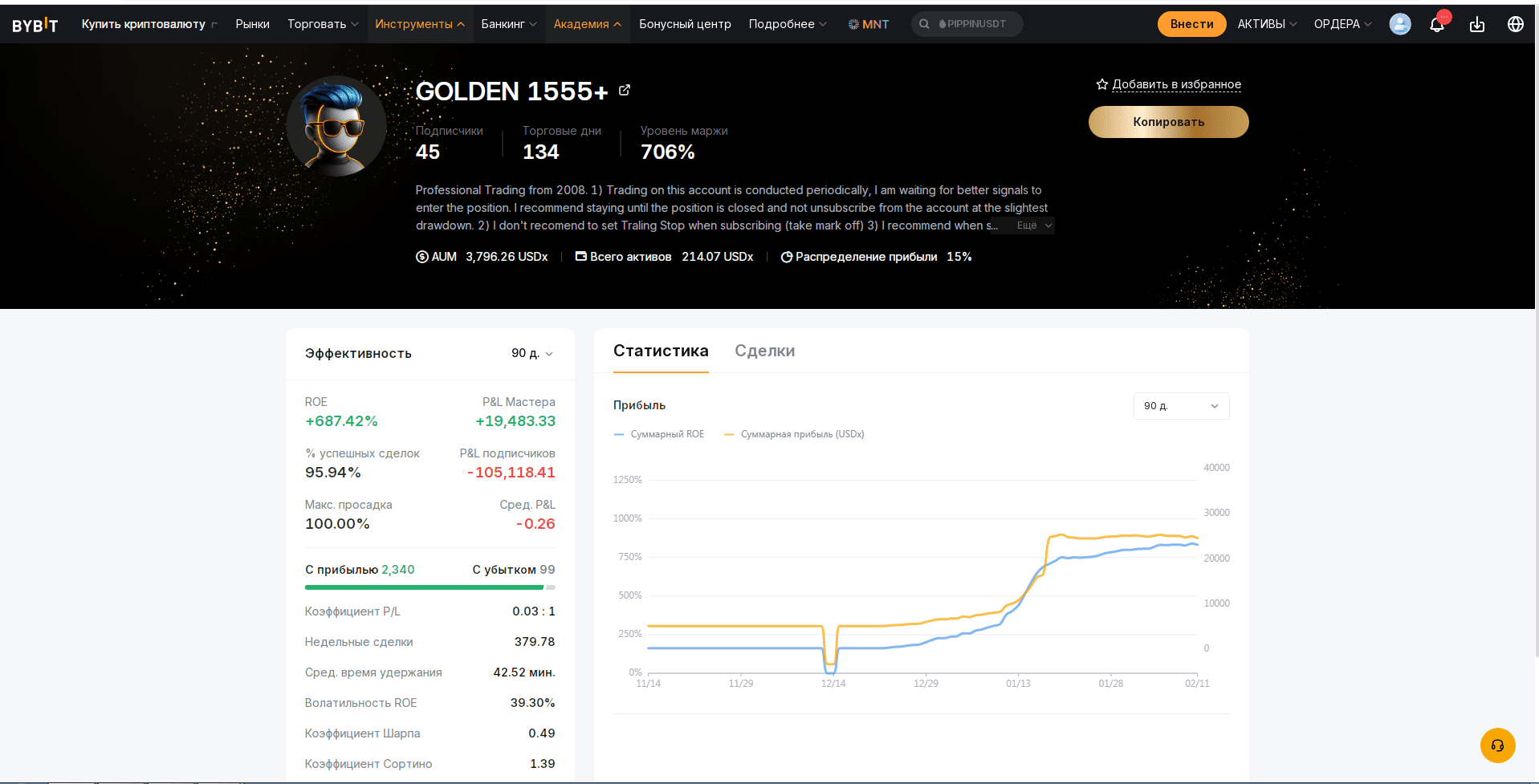Click the С убытком 99 label
The image size is (1539, 784).
[514, 570]
